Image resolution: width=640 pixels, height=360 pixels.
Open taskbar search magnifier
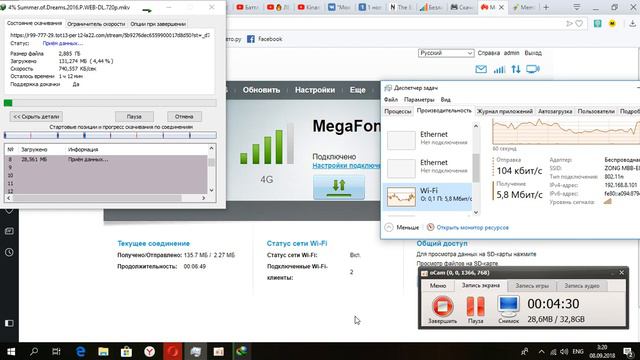pos(34,351)
